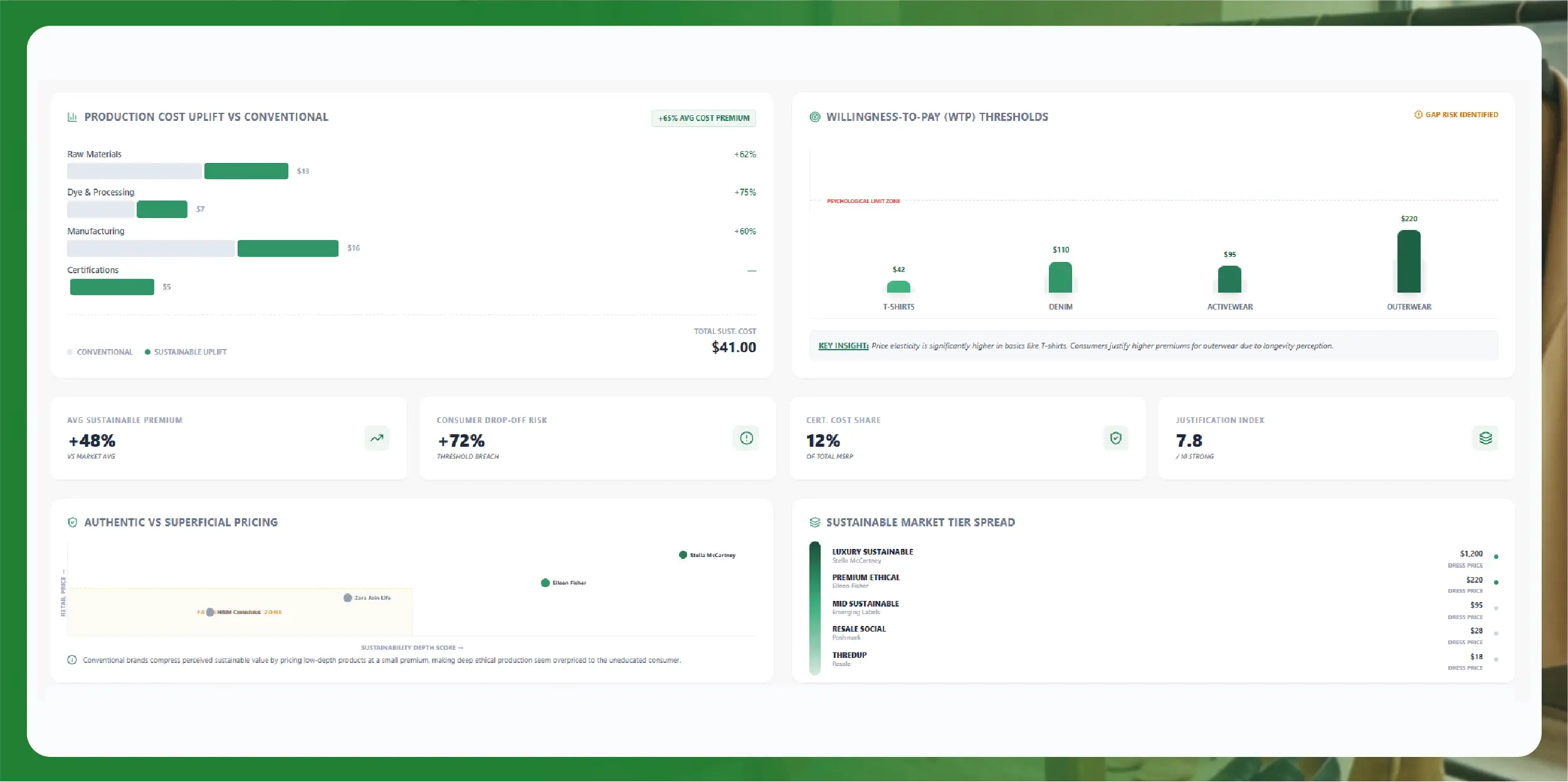Click the +65% Avg Cost Premium badge
The height and width of the screenshot is (782, 1568).
(x=703, y=118)
